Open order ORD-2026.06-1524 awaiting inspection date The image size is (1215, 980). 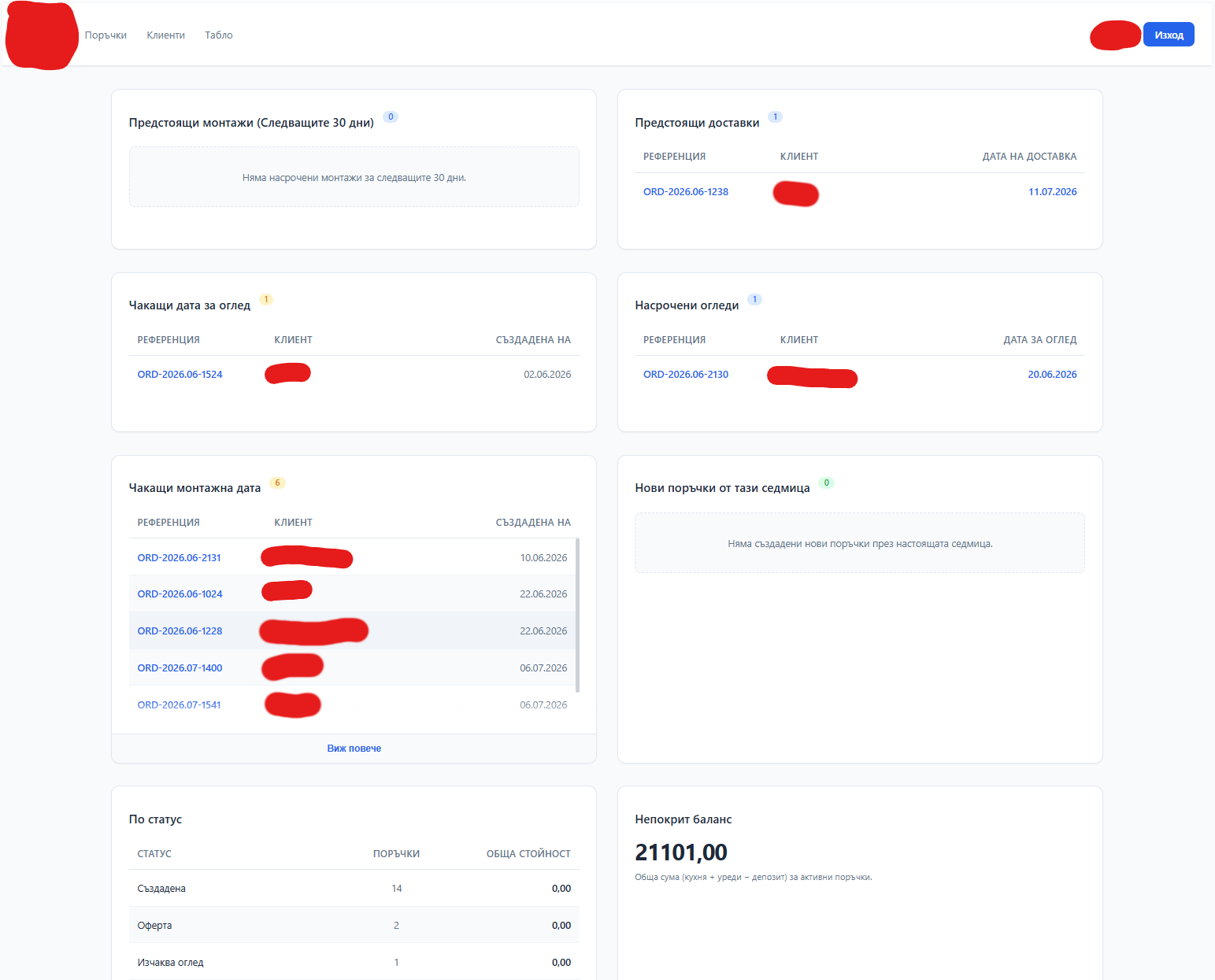180,375
